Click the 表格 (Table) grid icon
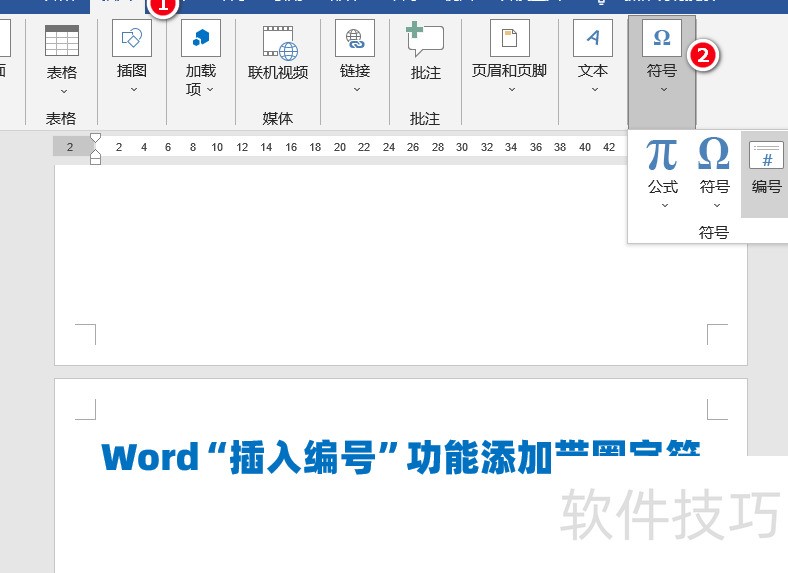 pyautogui.click(x=62, y=40)
